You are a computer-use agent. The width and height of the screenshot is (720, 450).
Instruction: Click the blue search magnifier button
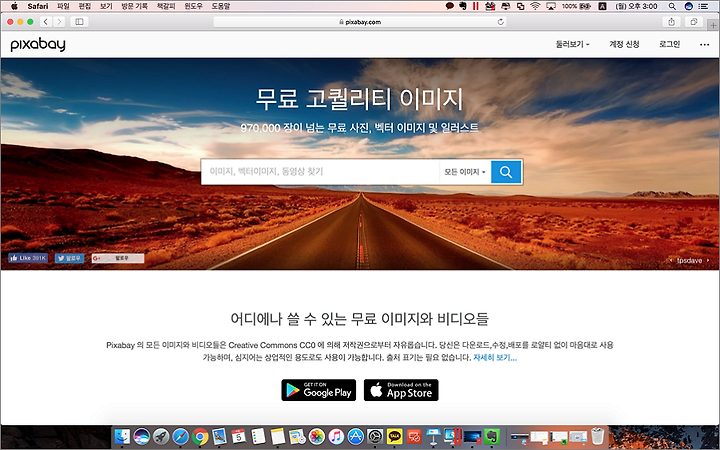(506, 172)
